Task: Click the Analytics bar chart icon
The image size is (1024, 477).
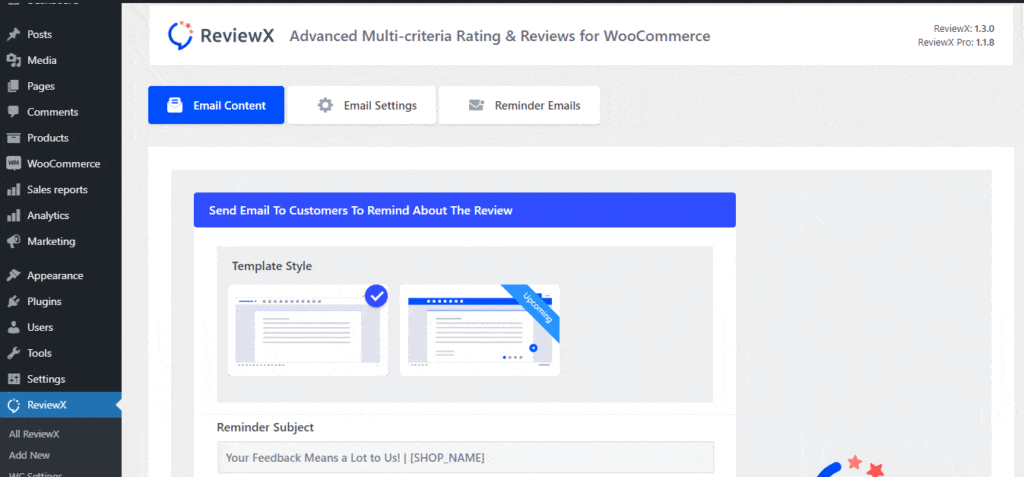Action: click(13, 216)
